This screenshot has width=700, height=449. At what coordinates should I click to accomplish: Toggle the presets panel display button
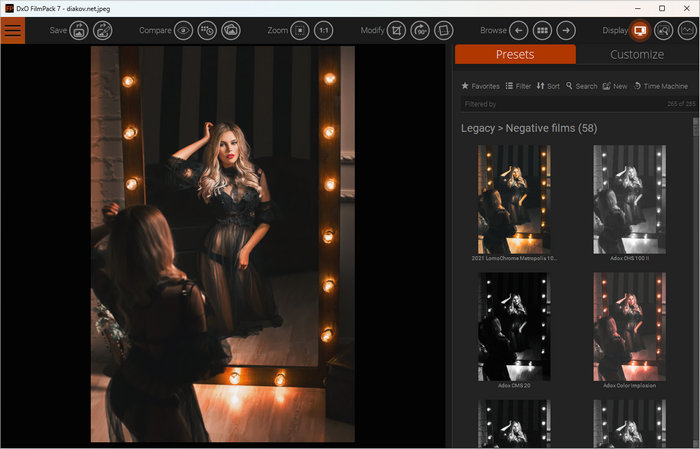click(639, 30)
